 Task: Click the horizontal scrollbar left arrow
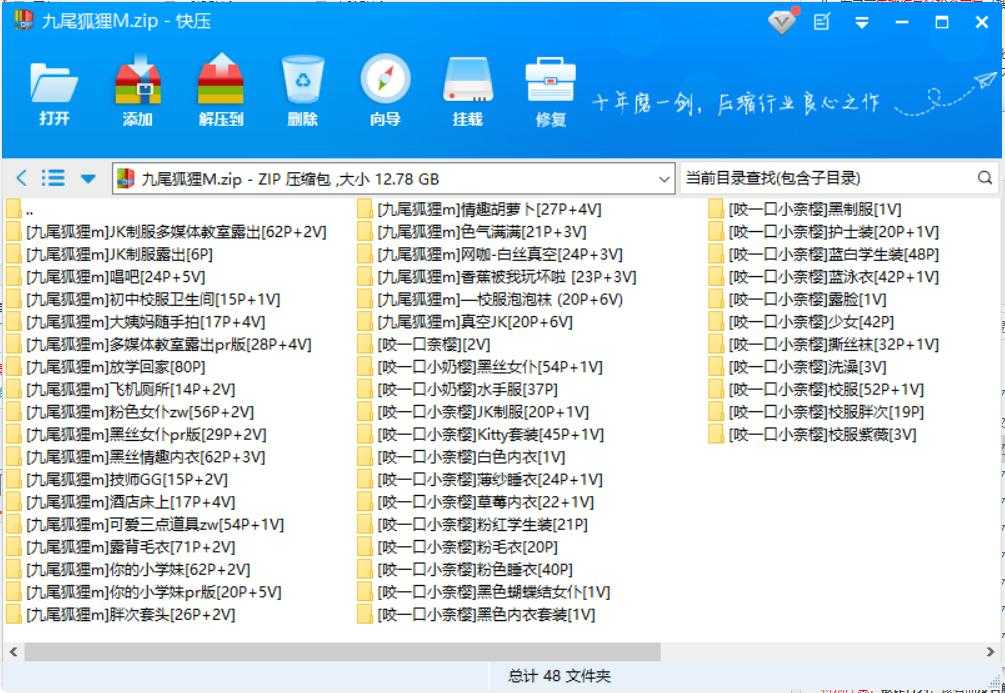13,652
